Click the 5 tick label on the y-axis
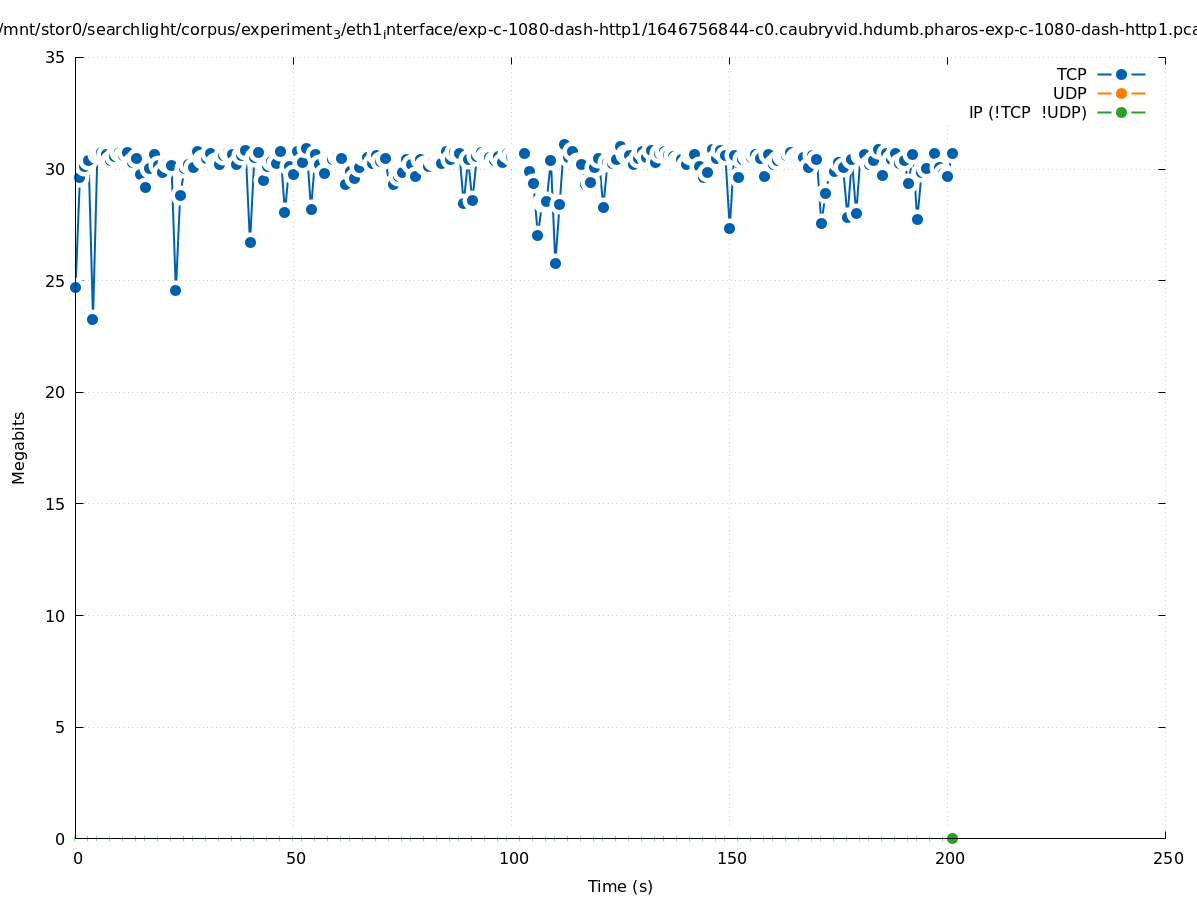 (59, 727)
